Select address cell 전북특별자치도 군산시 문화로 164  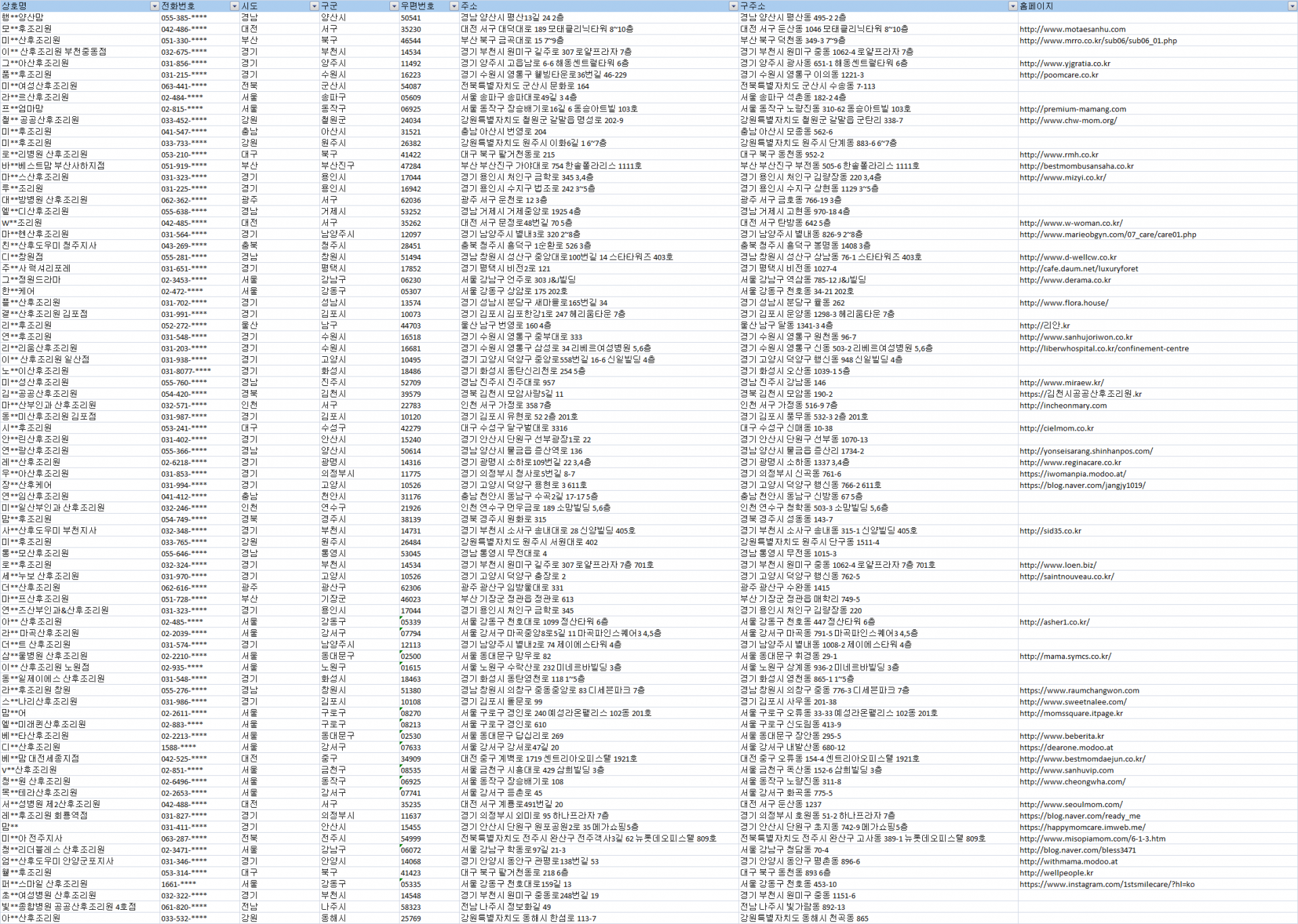click(x=525, y=87)
